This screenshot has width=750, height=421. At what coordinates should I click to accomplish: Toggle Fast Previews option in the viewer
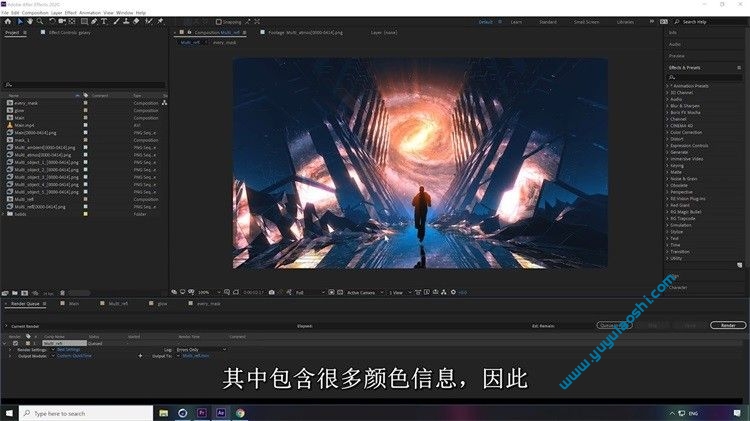427,292
